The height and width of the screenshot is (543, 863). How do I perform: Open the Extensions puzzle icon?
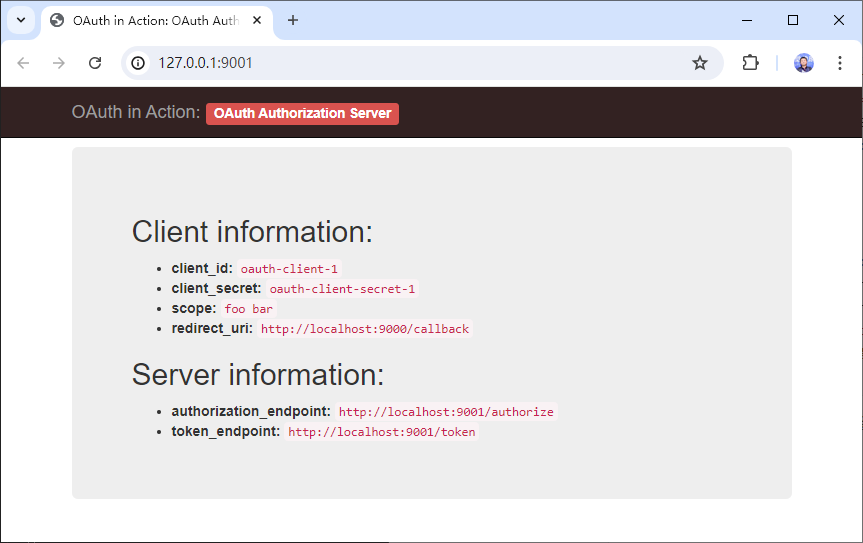coord(750,63)
